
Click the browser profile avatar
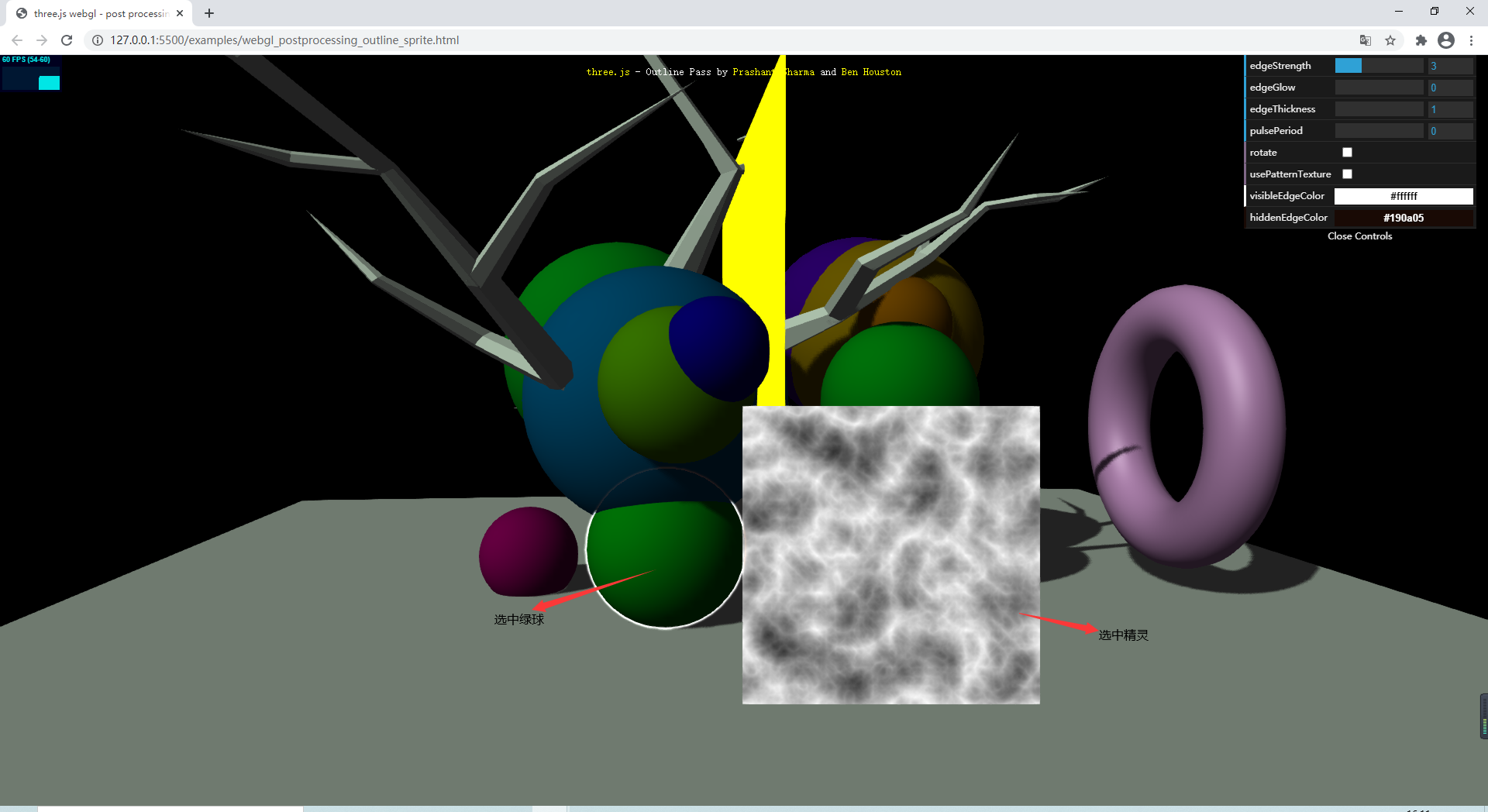[1446, 40]
